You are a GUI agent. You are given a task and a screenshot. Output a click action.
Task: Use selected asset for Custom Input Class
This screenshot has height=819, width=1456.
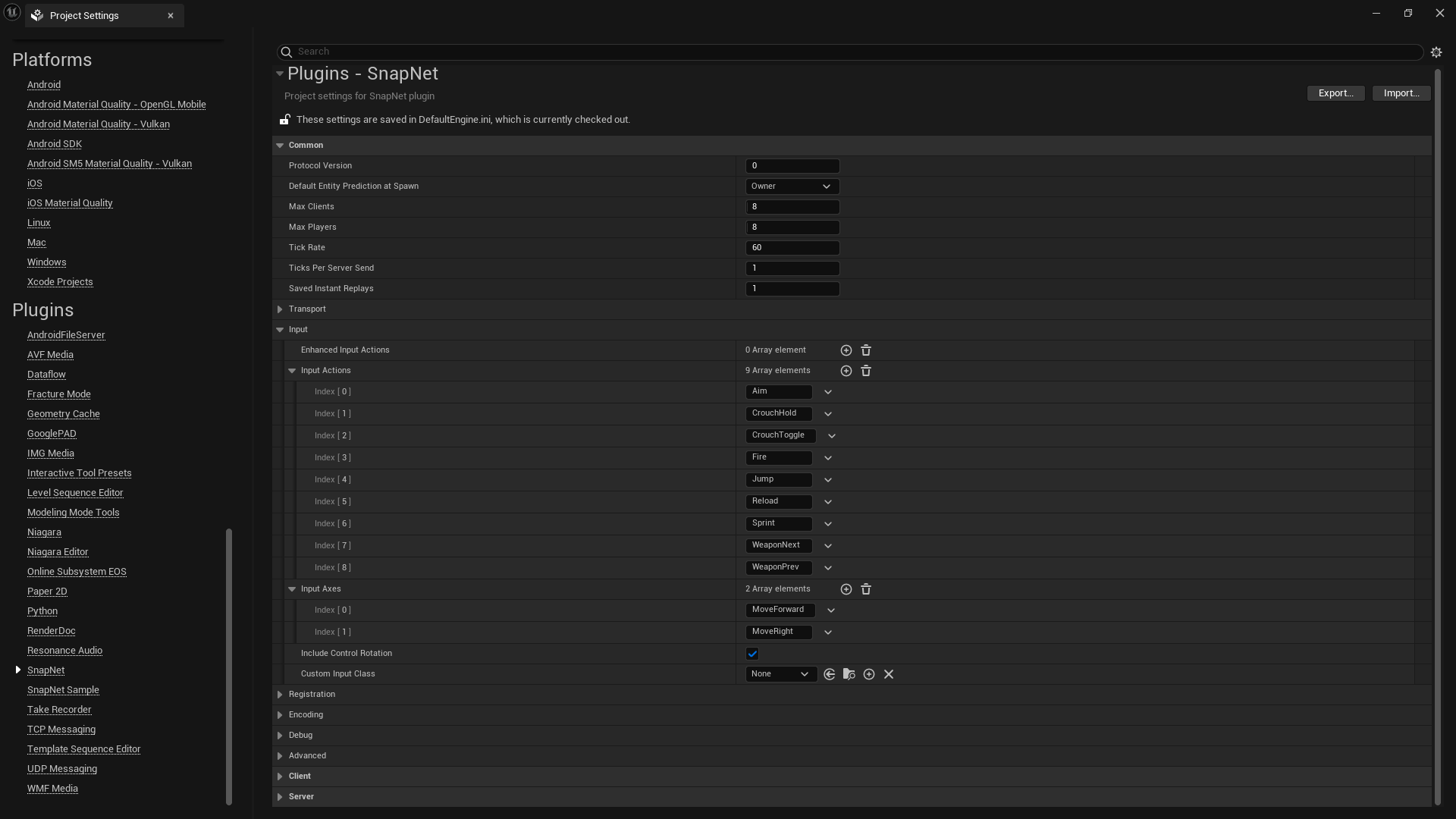point(829,674)
